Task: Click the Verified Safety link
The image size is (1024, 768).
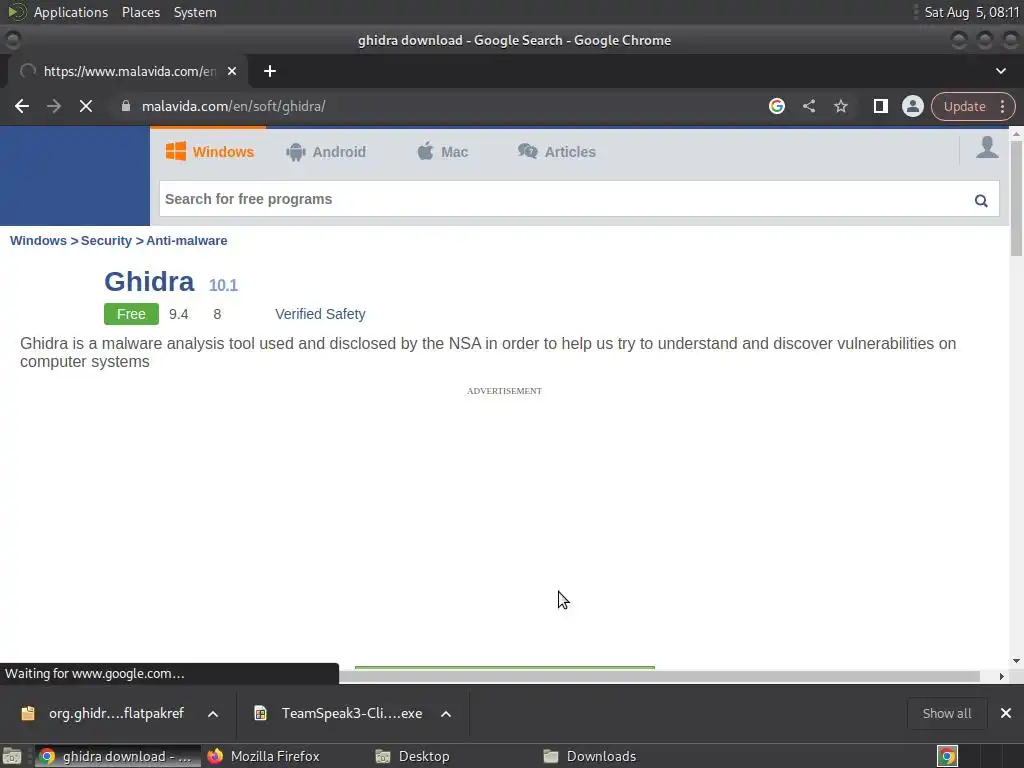Action: coord(320,314)
